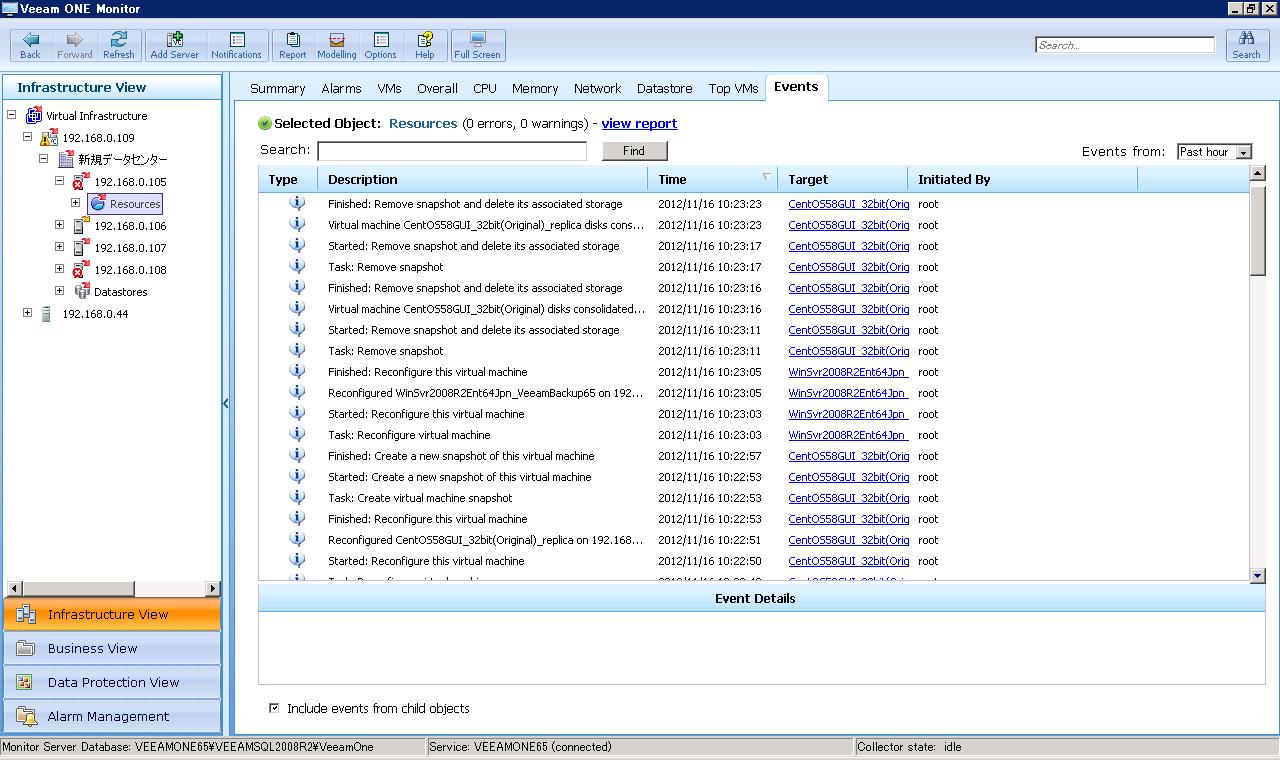Collapse the 新規データセンター tree node

tap(44, 159)
